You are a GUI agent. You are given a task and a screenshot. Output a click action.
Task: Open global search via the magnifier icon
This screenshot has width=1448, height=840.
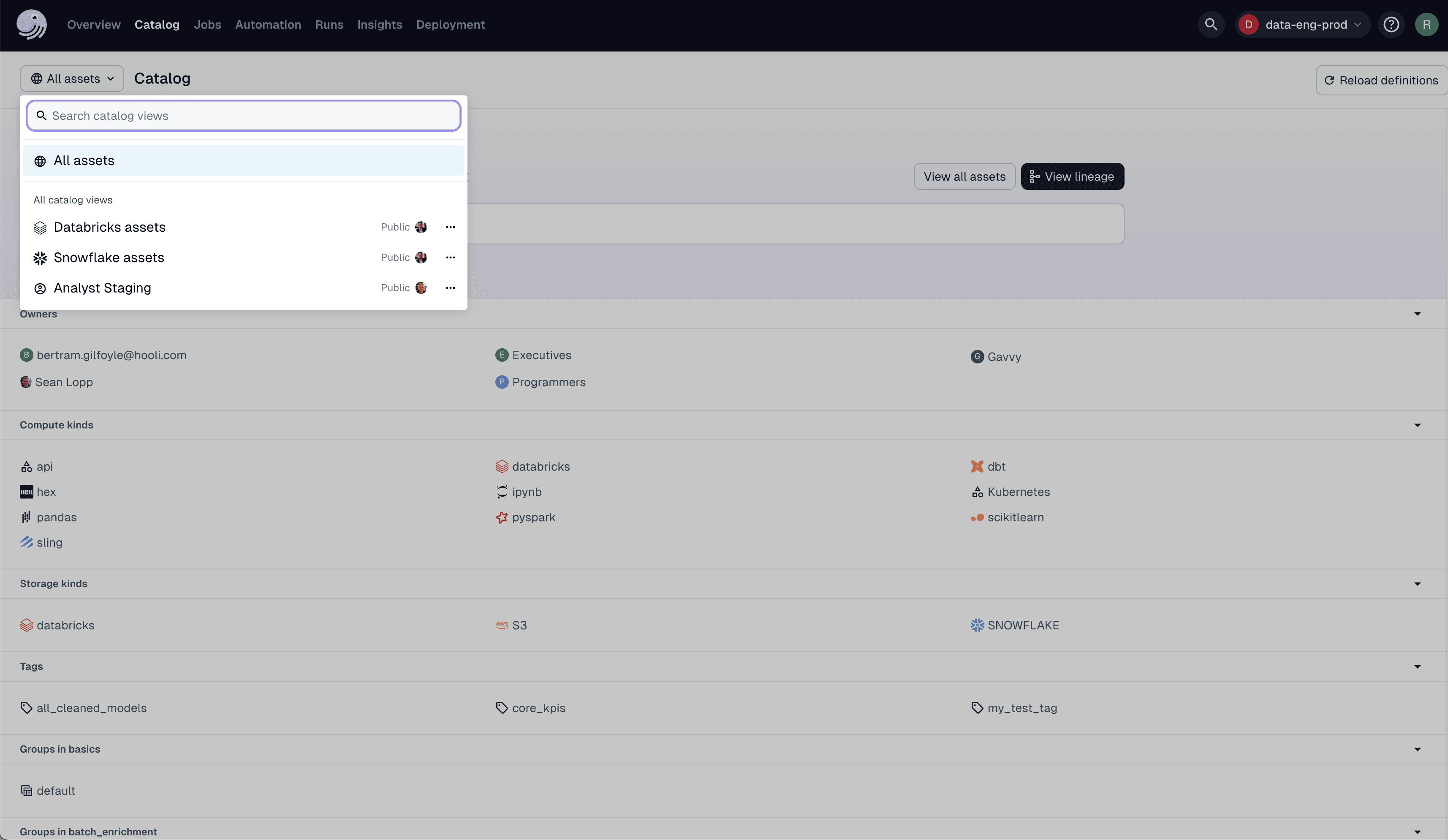click(1211, 24)
